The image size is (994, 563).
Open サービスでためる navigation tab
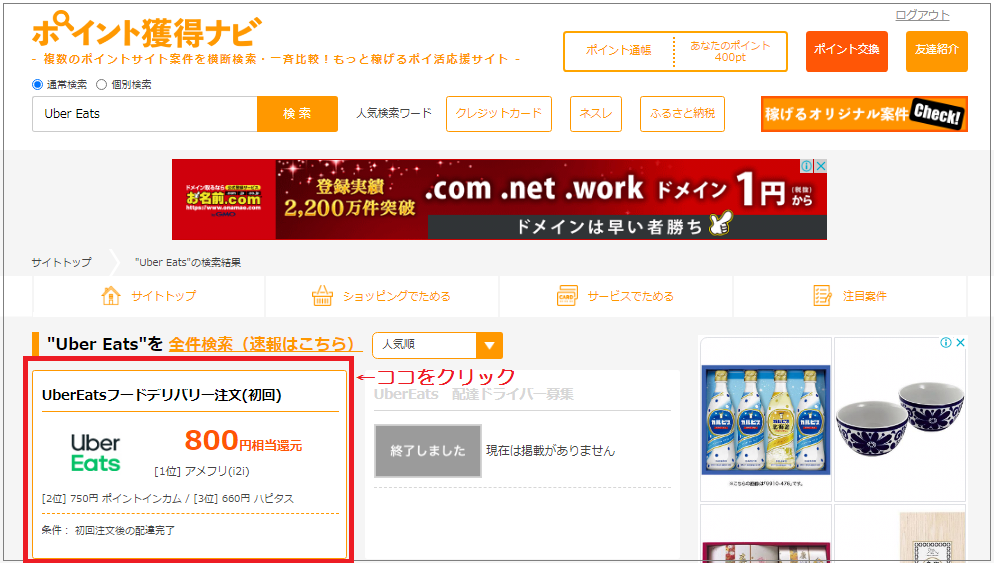pos(616,295)
